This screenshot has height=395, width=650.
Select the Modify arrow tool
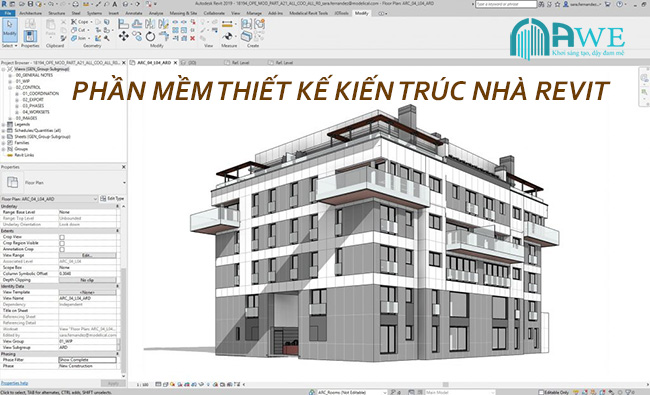10,29
